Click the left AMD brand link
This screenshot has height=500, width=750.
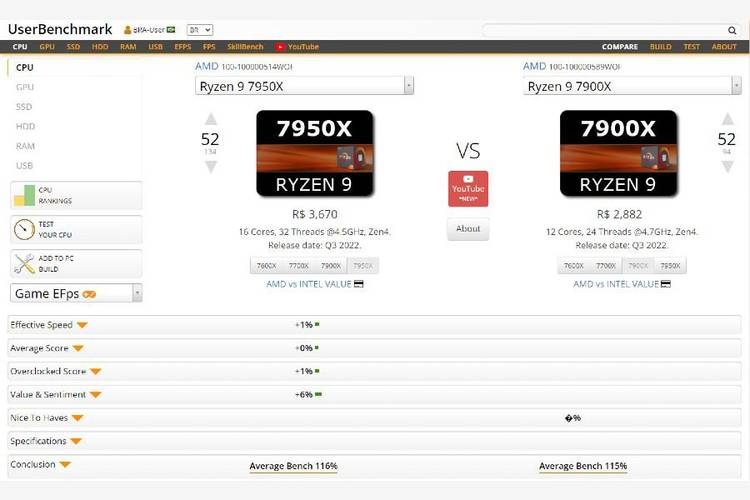pyautogui.click(x=207, y=66)
